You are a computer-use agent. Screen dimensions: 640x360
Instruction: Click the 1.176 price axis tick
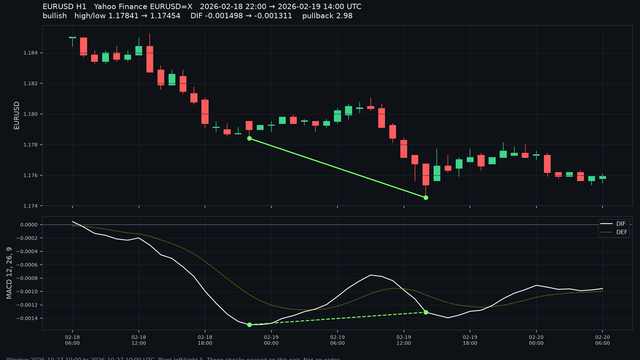(x=31, y=176)
